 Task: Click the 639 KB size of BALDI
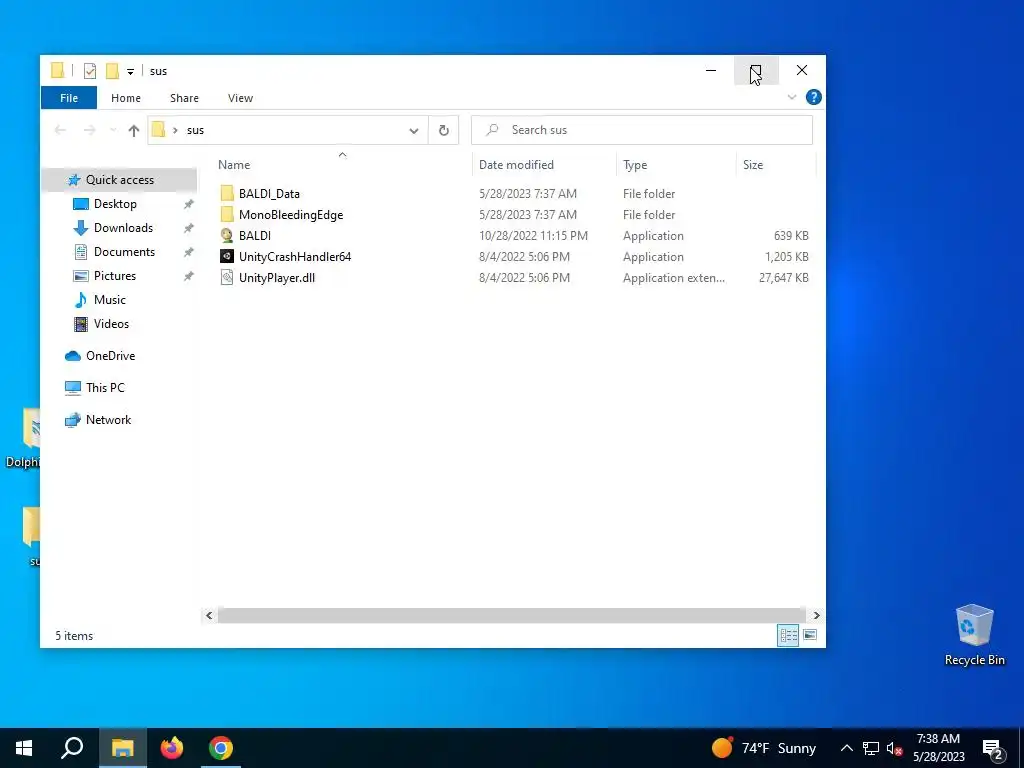(x=791, y=236)
